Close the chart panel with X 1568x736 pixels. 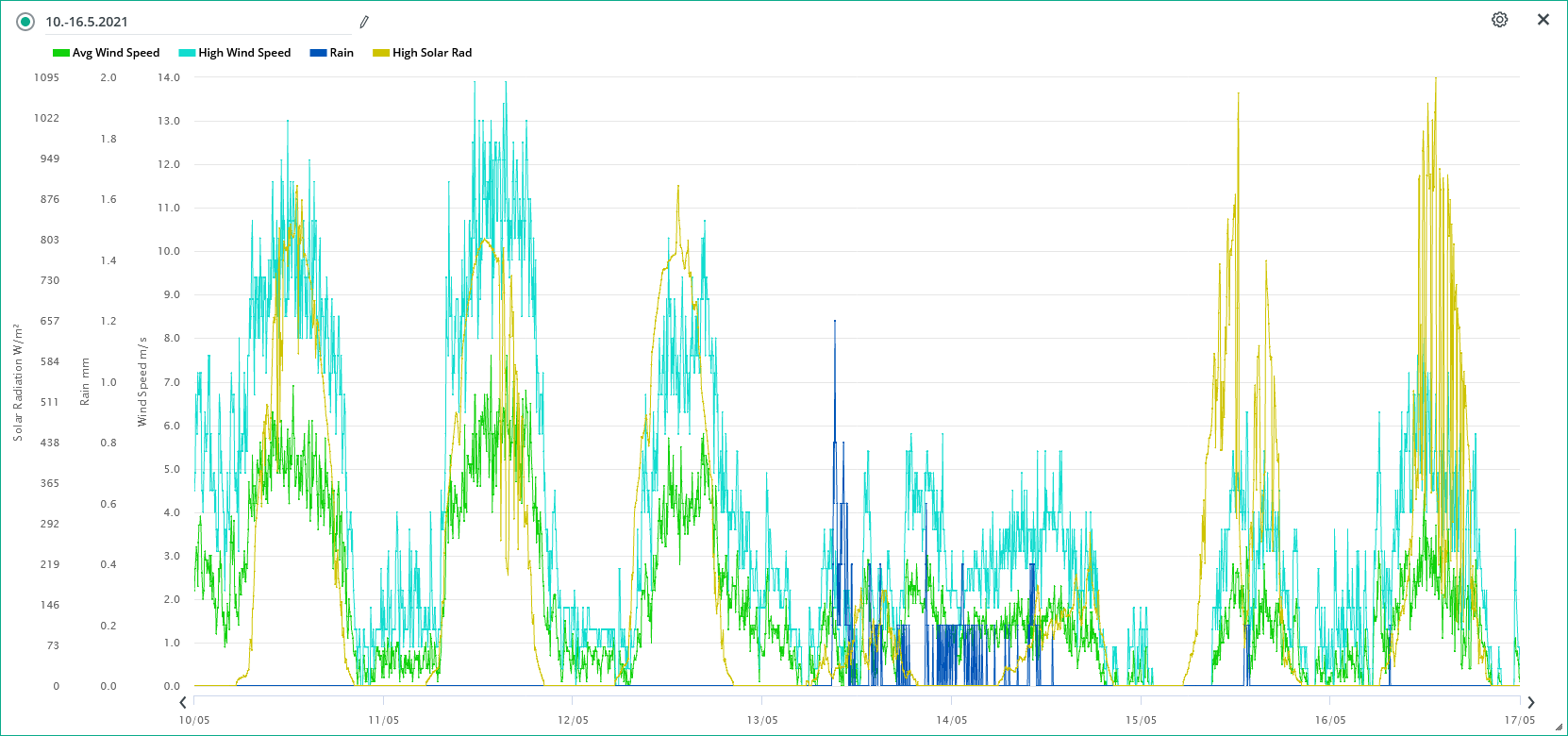coord(1543,20)
